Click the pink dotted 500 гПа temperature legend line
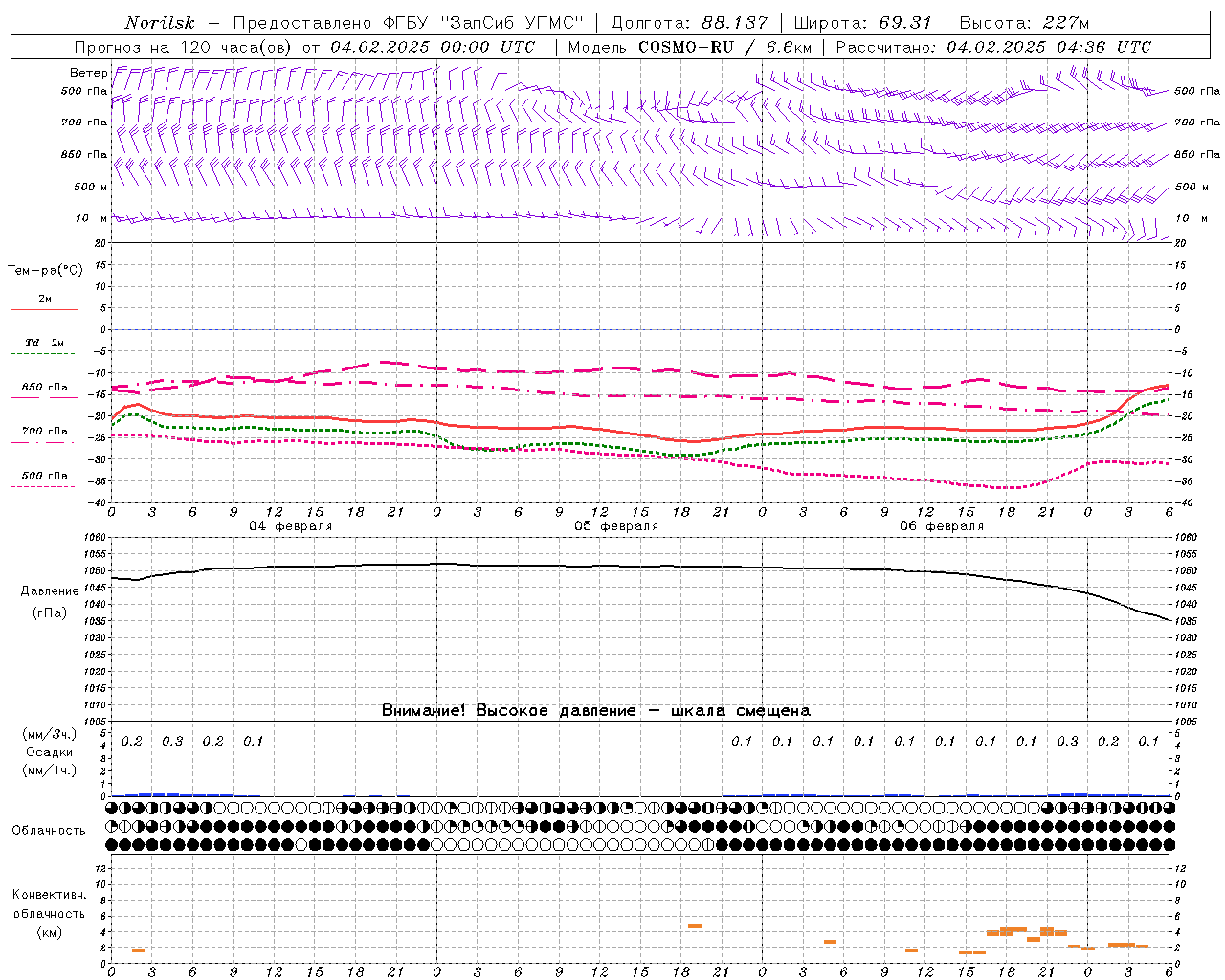Viewport: 1225px width, 980px height. coord(43,486)
